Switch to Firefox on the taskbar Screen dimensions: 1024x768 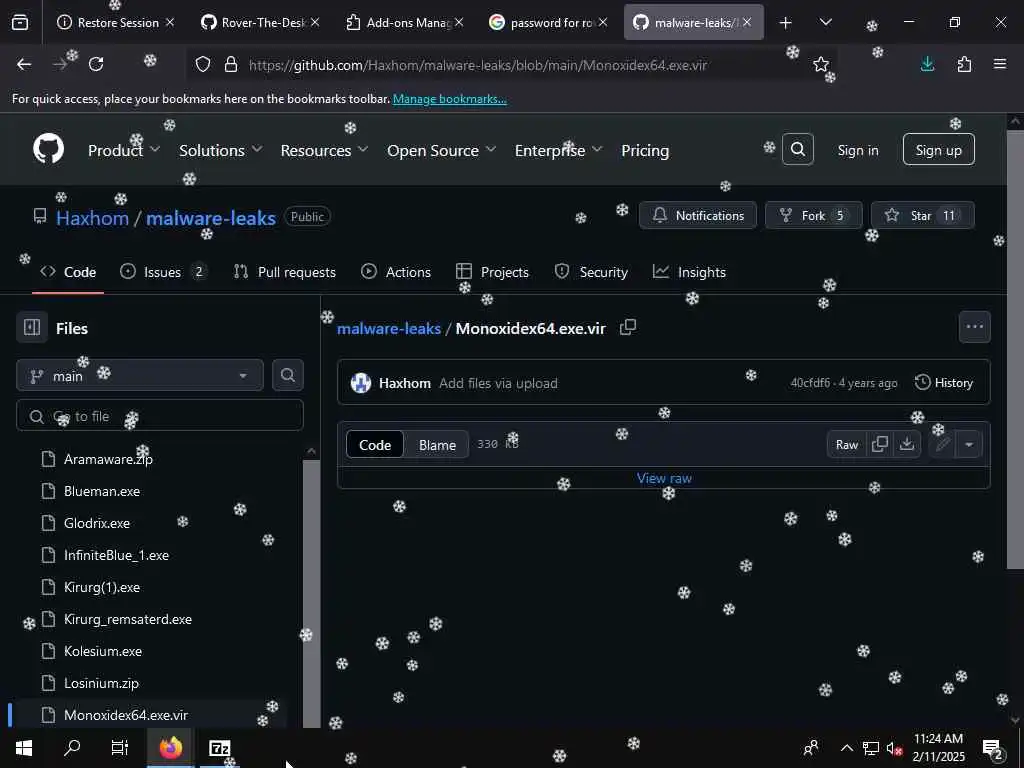170,748
